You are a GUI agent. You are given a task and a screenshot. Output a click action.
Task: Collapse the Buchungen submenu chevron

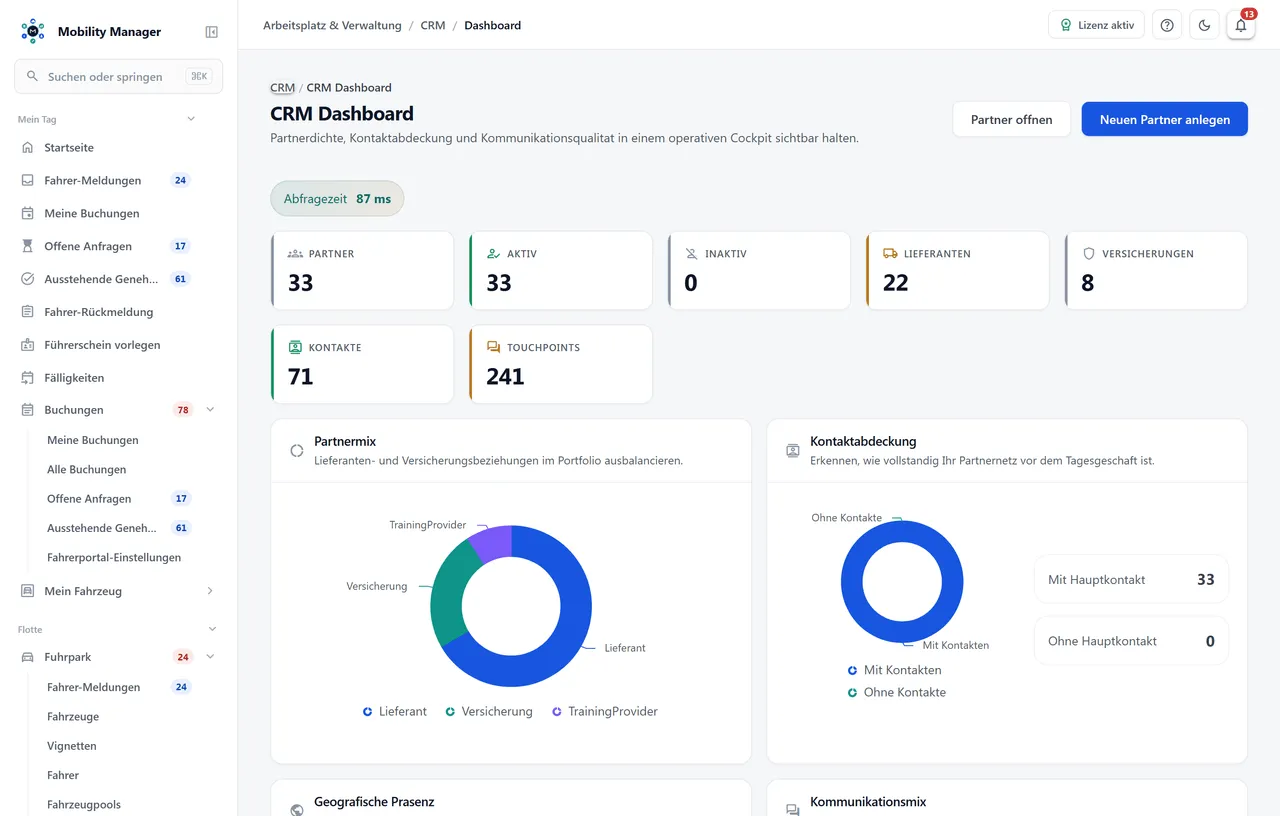click(x=210, y=410)
